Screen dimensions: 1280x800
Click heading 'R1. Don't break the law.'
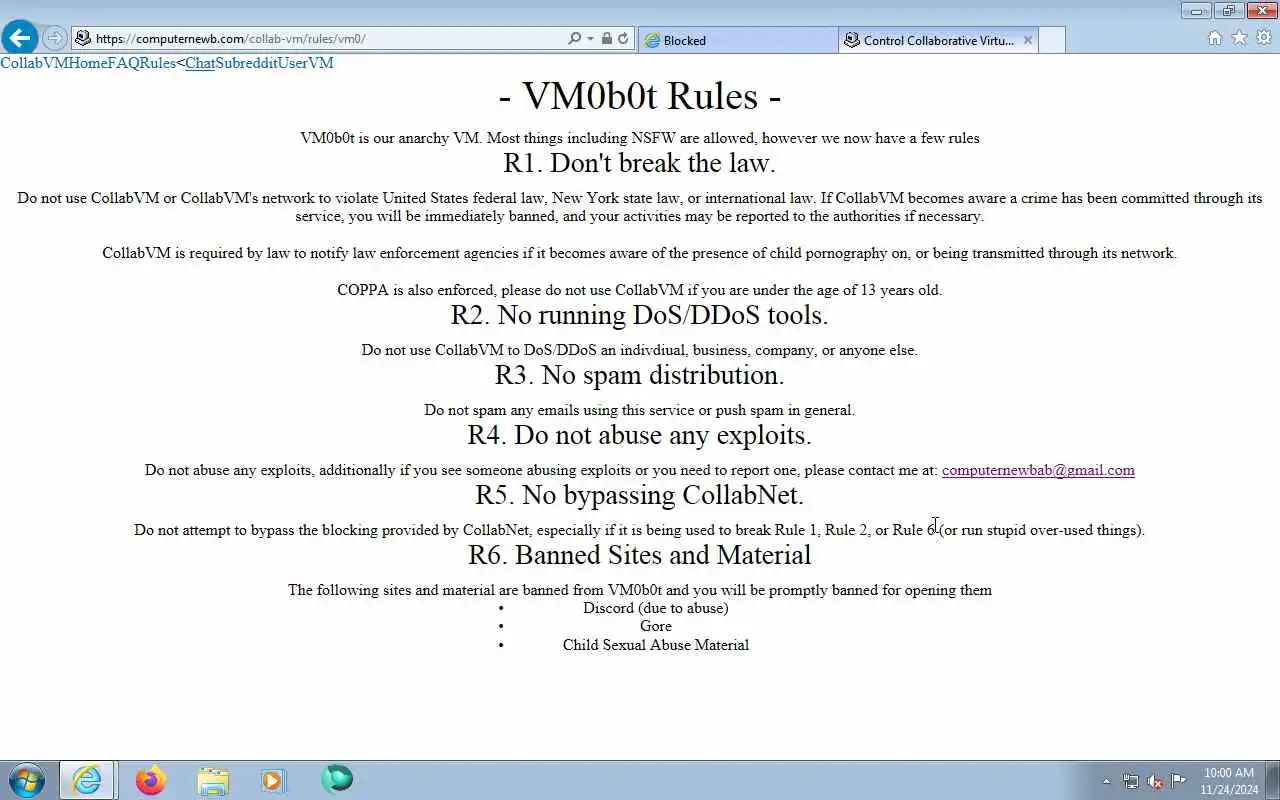[x=640, y=162]
